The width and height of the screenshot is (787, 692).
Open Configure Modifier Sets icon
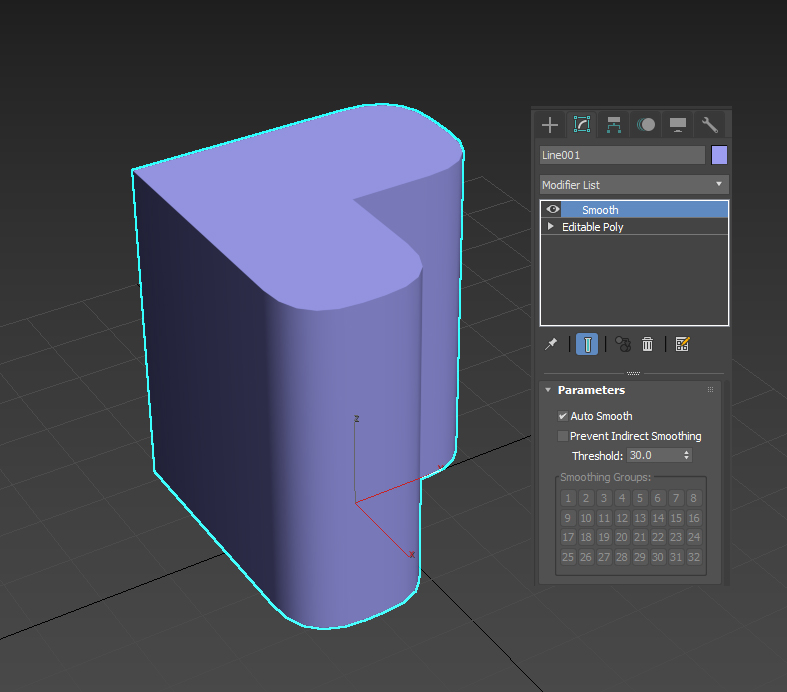coord(683,344)
